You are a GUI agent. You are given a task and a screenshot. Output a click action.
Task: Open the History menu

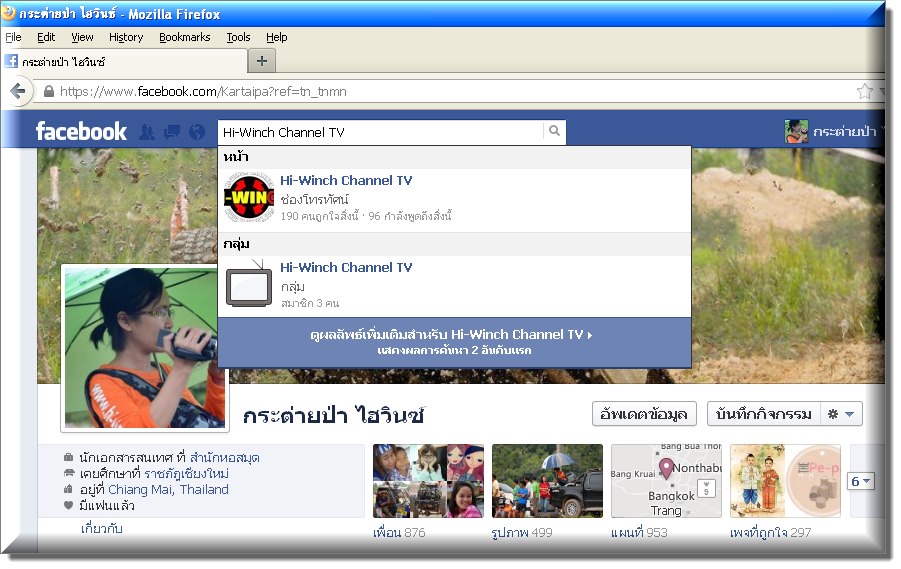(126, 37)
